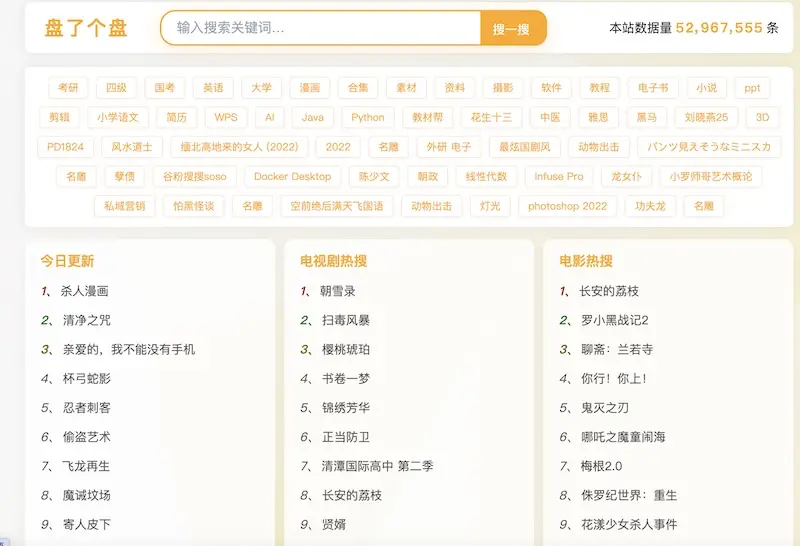Click 扫毒风暴 in TV hot searches
800x546 pixels.
(x=346, y=320)
